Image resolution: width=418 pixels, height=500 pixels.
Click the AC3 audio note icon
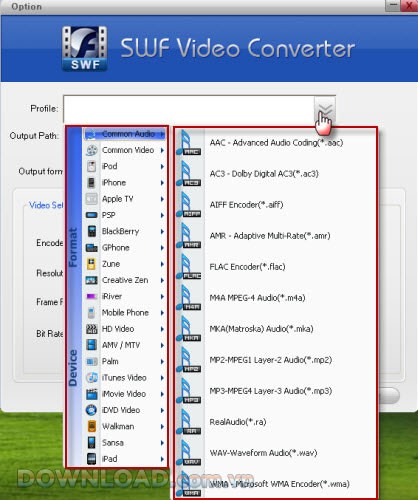(189, 174)
